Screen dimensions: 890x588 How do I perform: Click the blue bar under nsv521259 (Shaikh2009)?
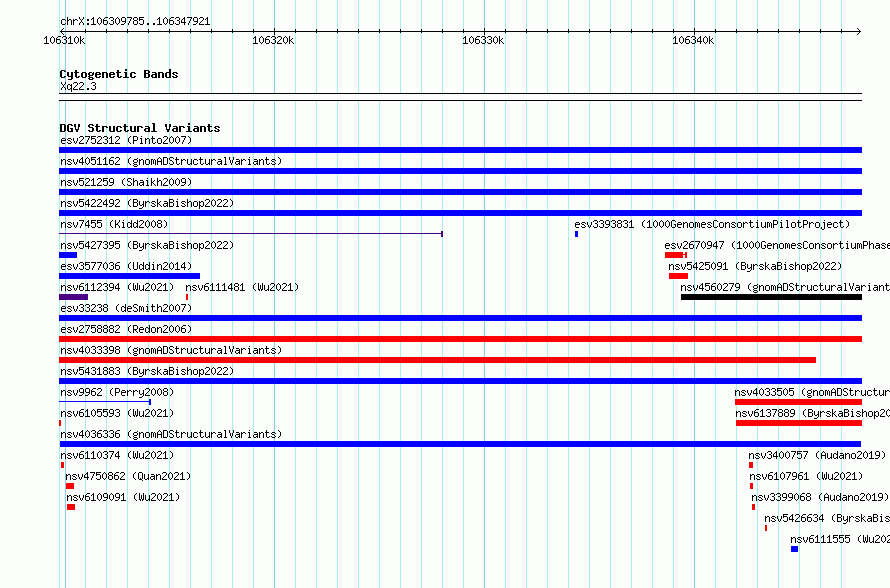[460, 192]
